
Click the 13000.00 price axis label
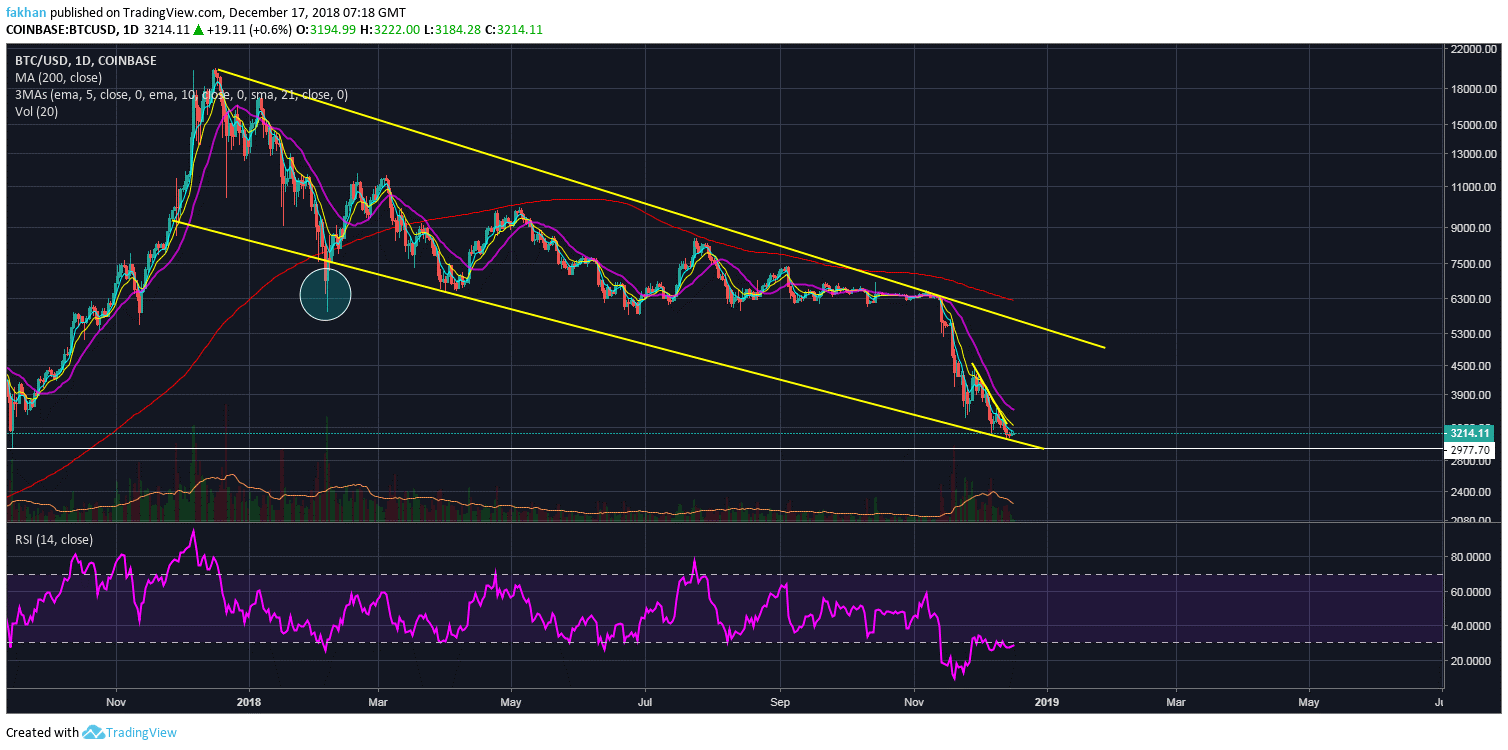[x=1476, y=154]
